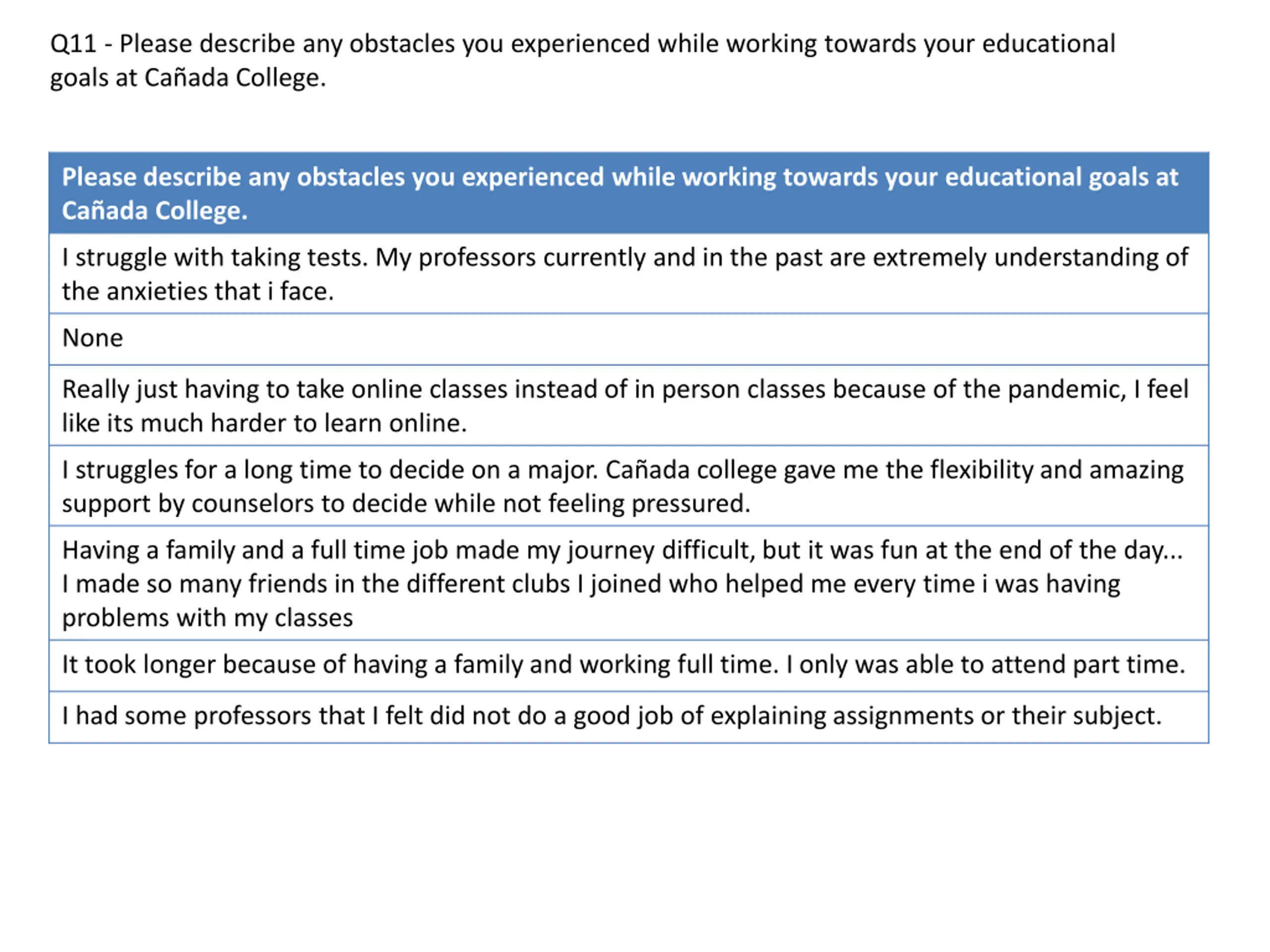
Task: Click 'goals at Cañada College.' in title
Action: point(188,78)
